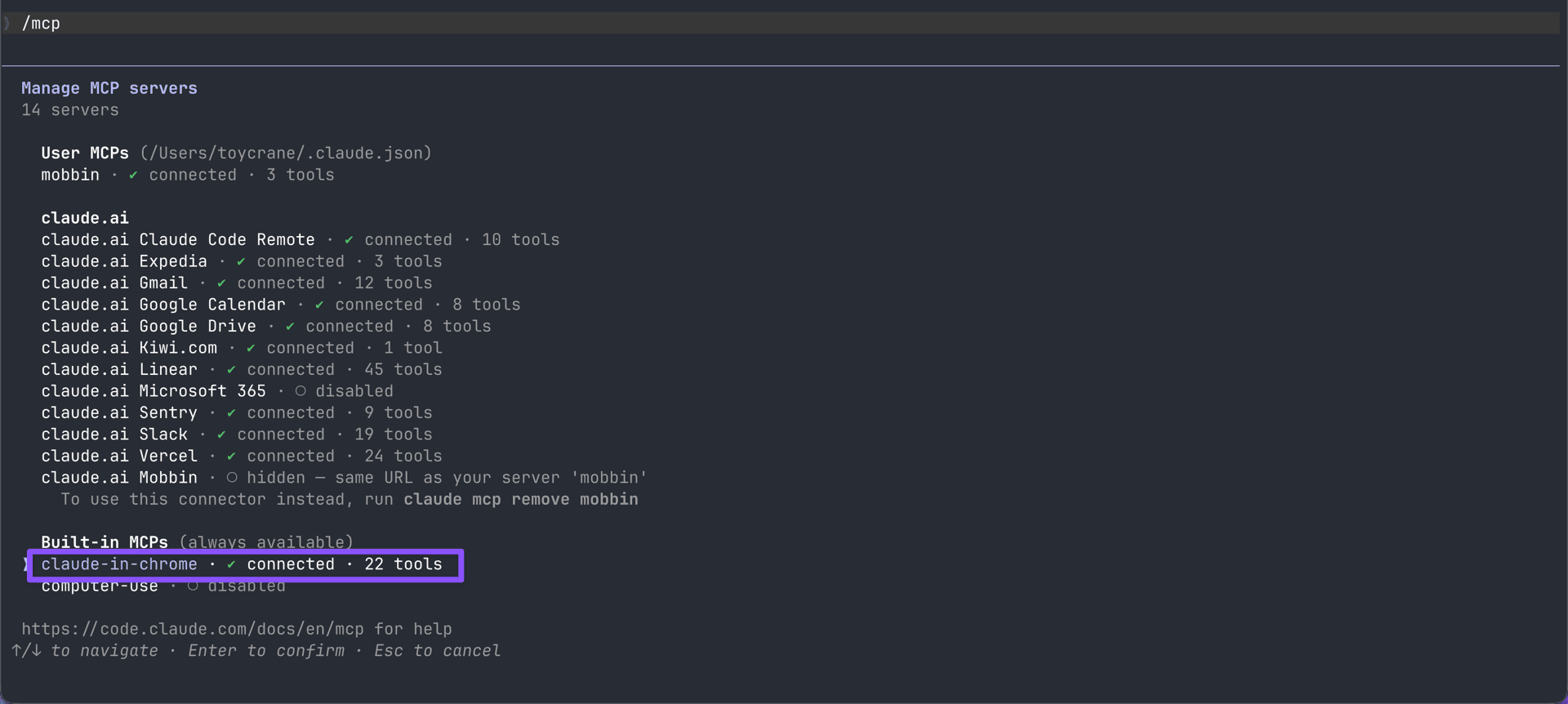This screenshot has width=1568, height=704.
Task: Select claude.ai Claude Code Remote entry
Action: 301,239
